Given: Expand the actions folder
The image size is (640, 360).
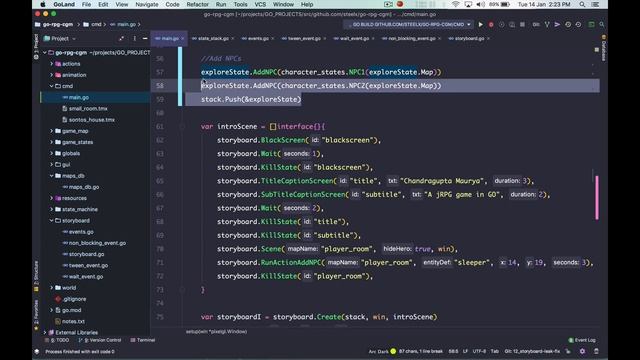Looking at the screenshot, I should pos(52,64).
